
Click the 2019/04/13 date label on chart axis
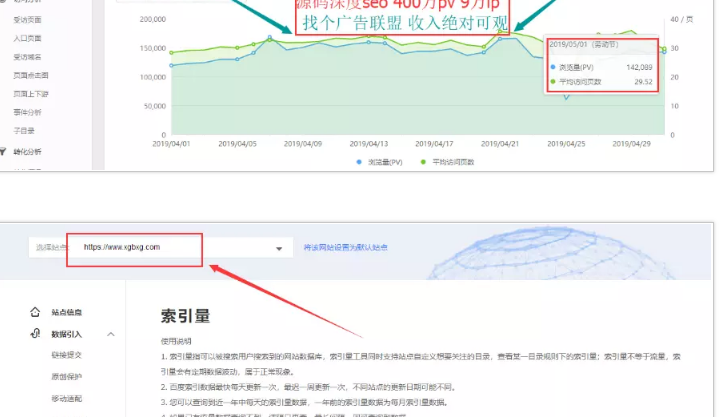click(368, 144)
